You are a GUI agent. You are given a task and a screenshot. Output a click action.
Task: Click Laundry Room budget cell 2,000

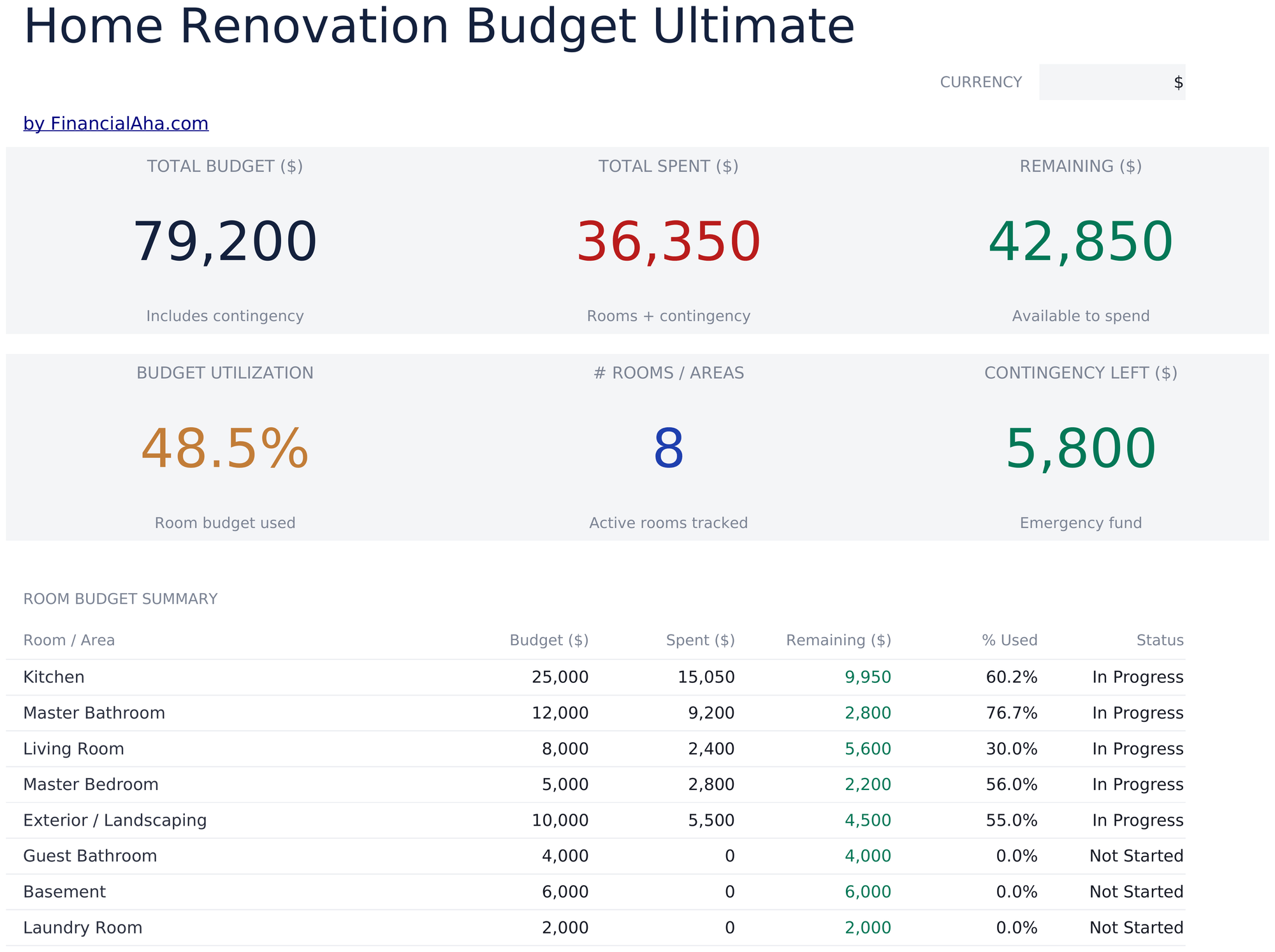click(565, 927)
